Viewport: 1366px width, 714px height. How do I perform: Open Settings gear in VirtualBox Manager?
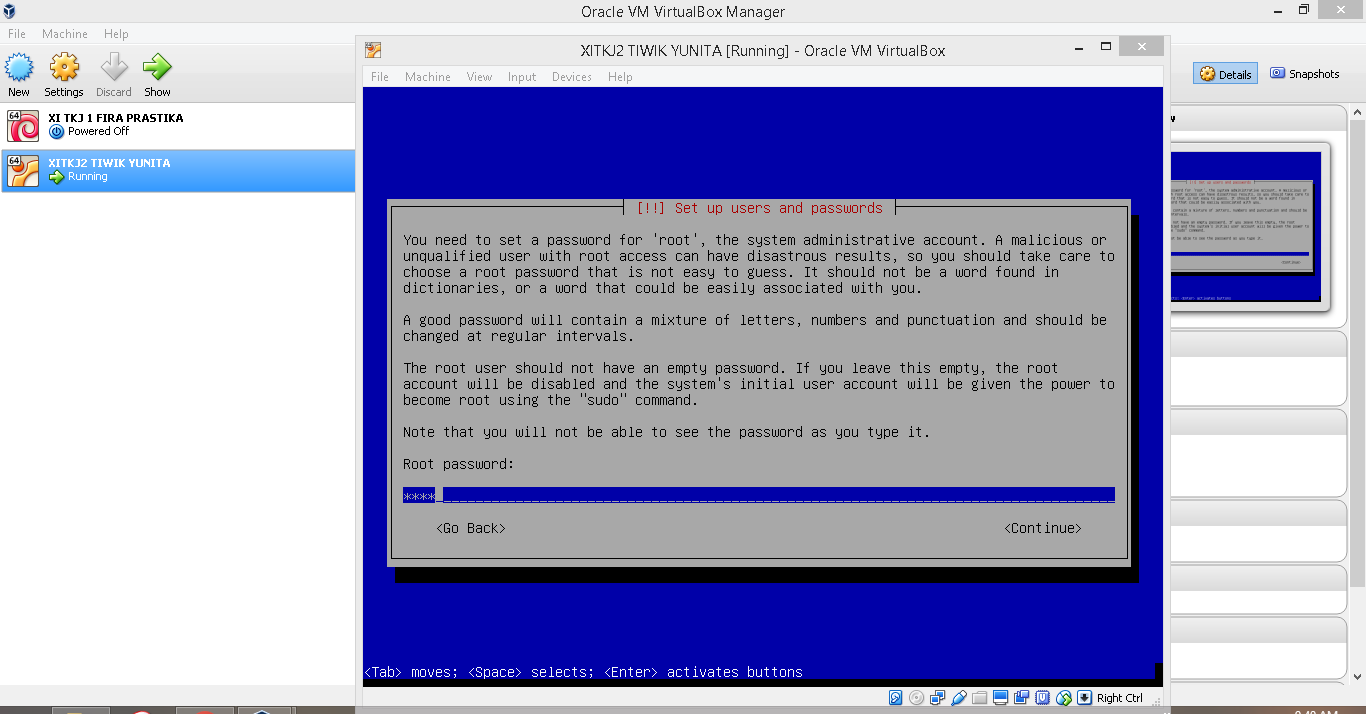point(64,68)
